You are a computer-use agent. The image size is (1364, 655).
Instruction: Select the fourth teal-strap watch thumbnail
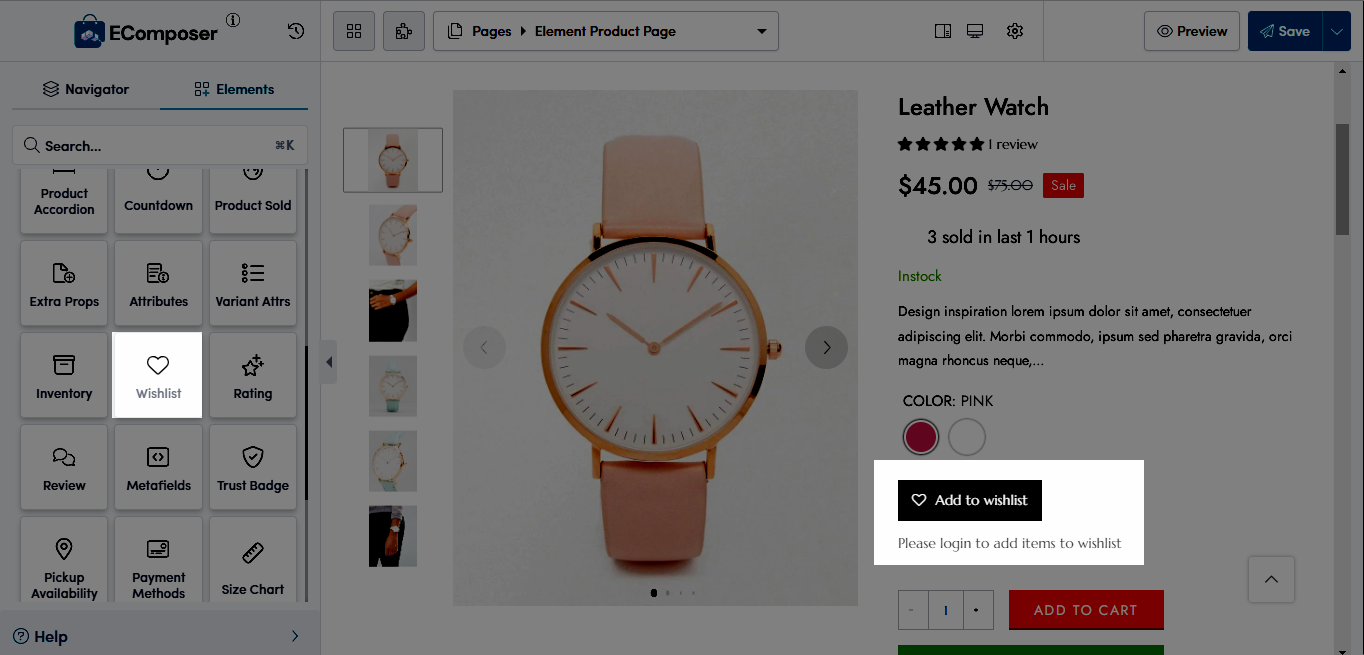393,386
